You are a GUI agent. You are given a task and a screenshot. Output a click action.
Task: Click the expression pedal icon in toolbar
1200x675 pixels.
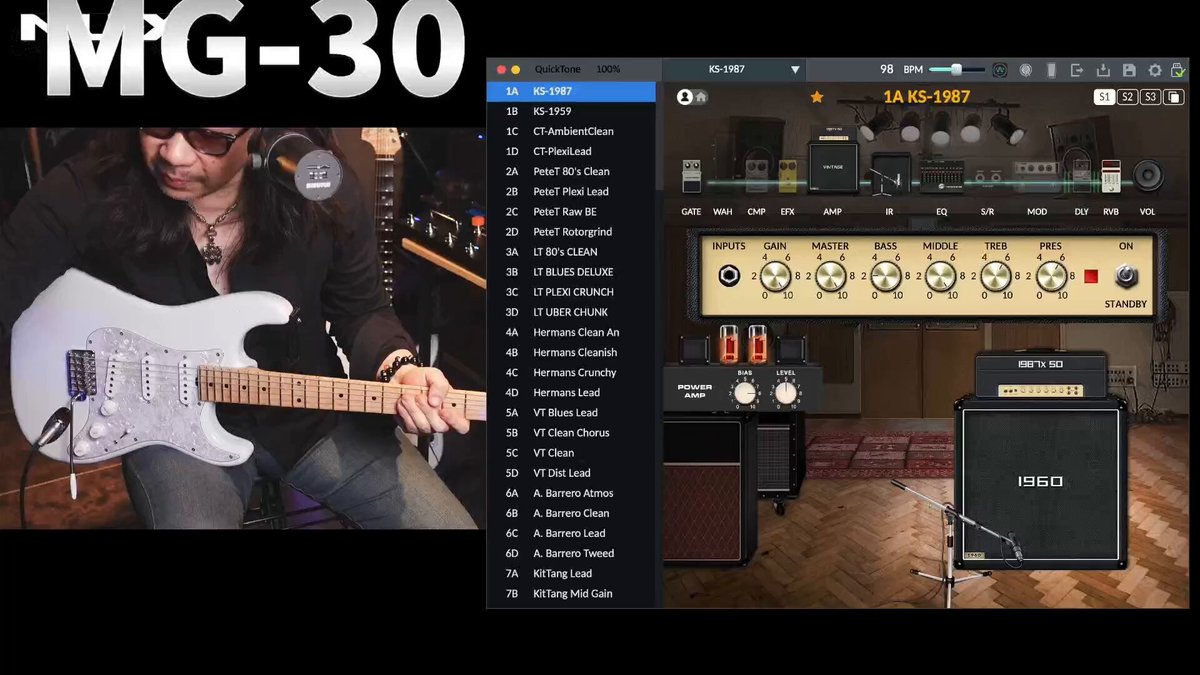[1051, 70]
